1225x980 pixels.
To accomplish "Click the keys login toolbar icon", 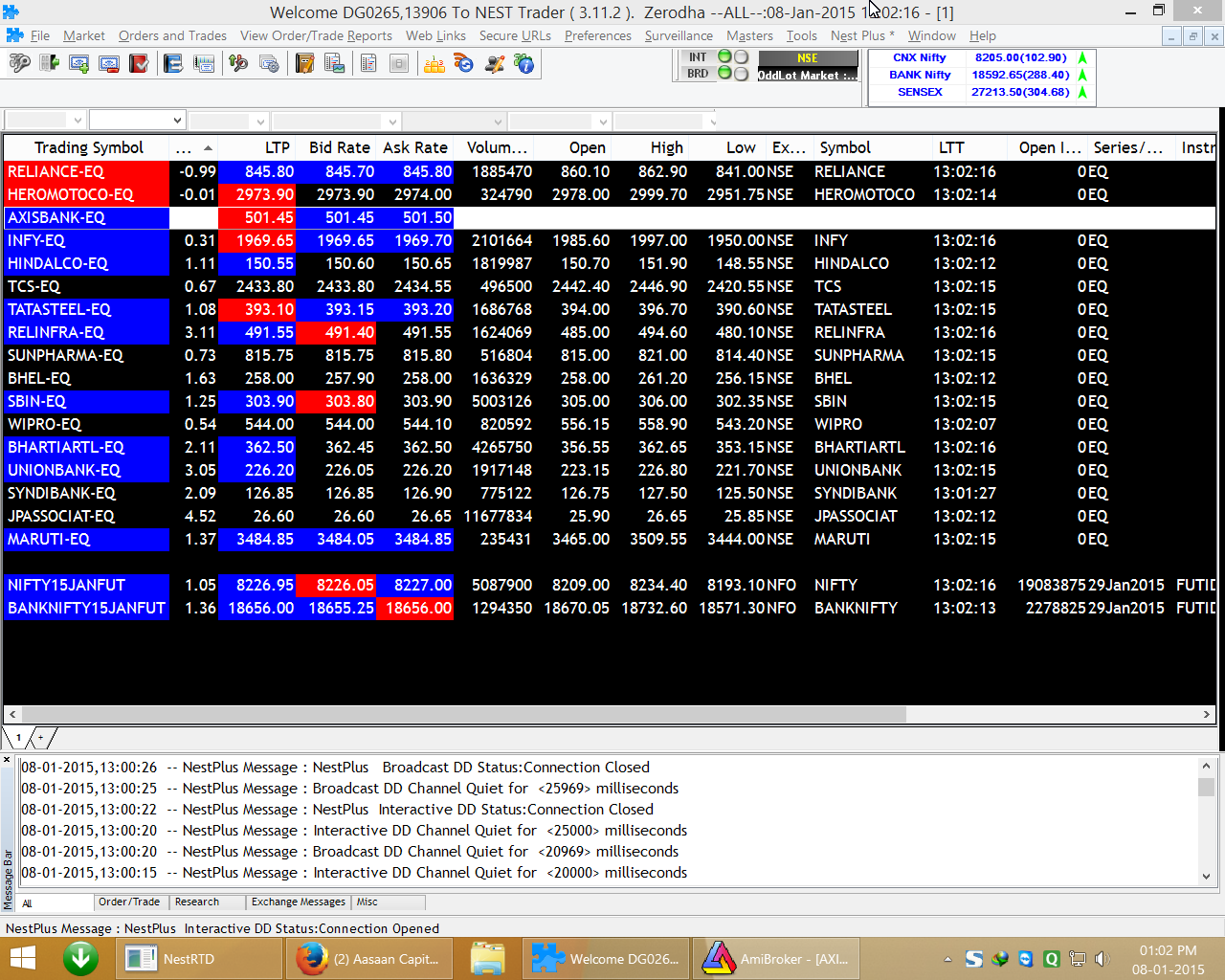I will click(x=19, y=64).
